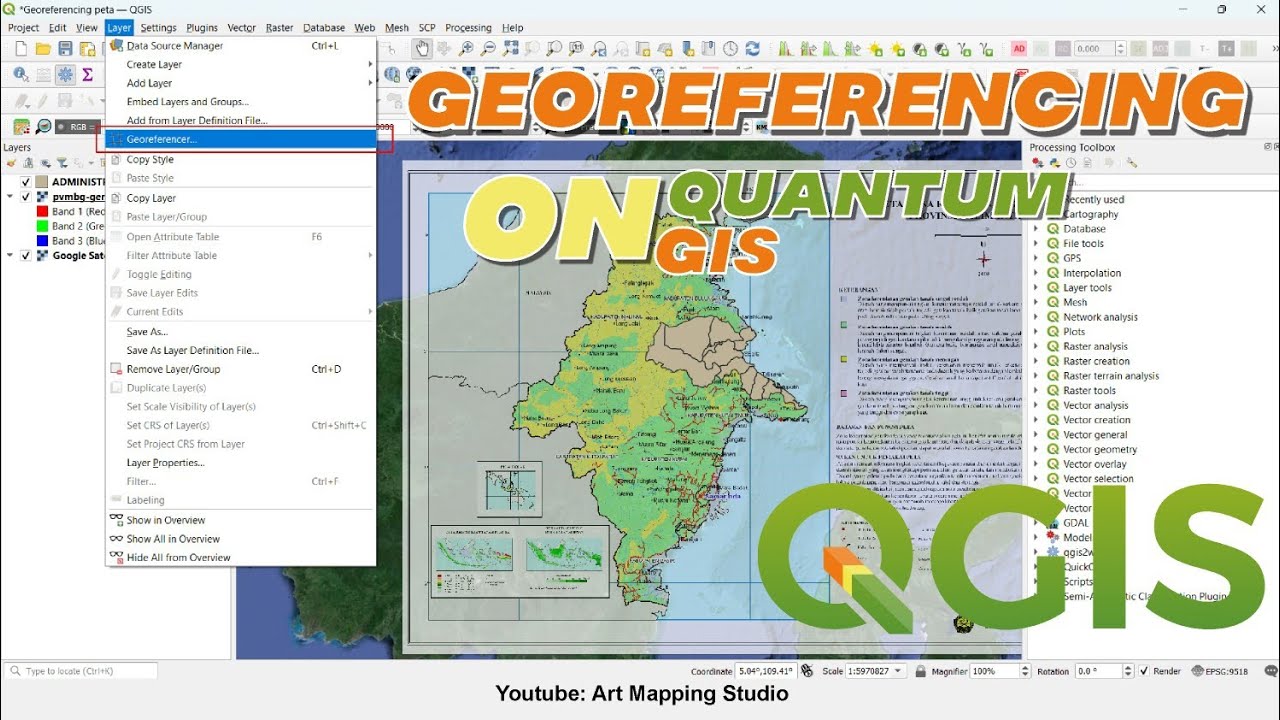Click the coordinate toggle extents icon
The image size is (1280, 720).
tap(806, 671)
